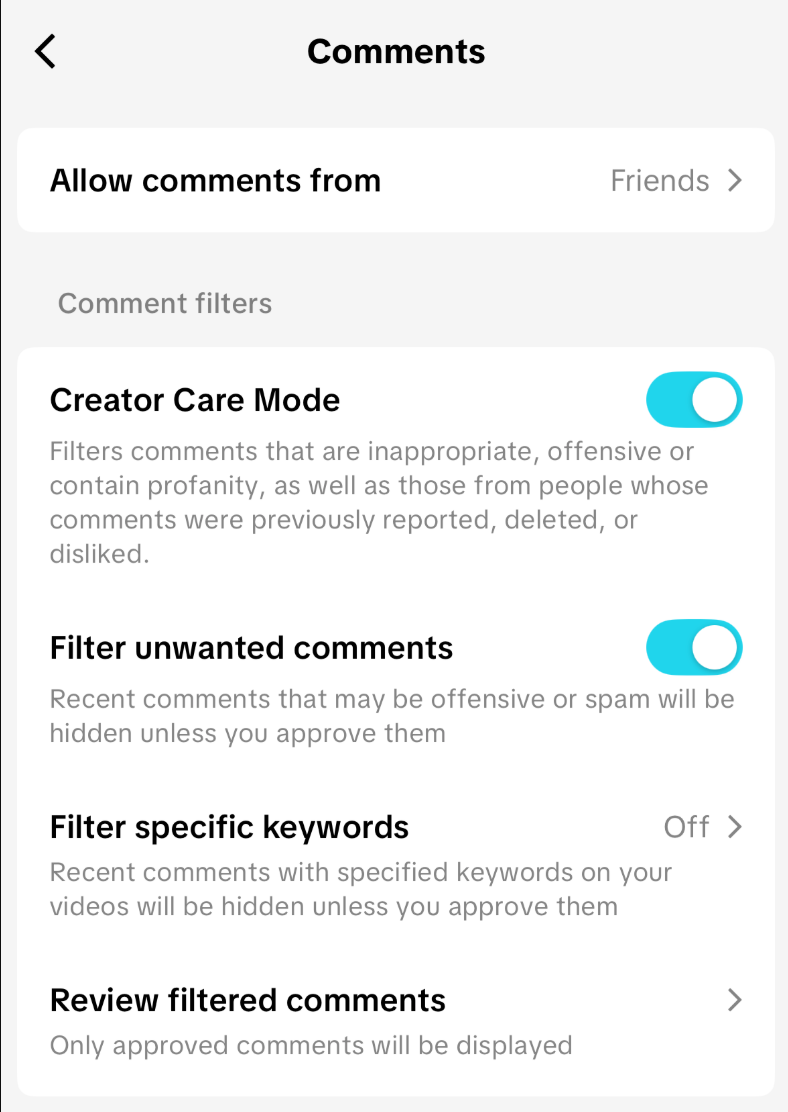The width and height of the screenshot is (788, 1112).
Task: Select the Filter specific keywords label
Action: pyautogui.click(x=229, y=827)
